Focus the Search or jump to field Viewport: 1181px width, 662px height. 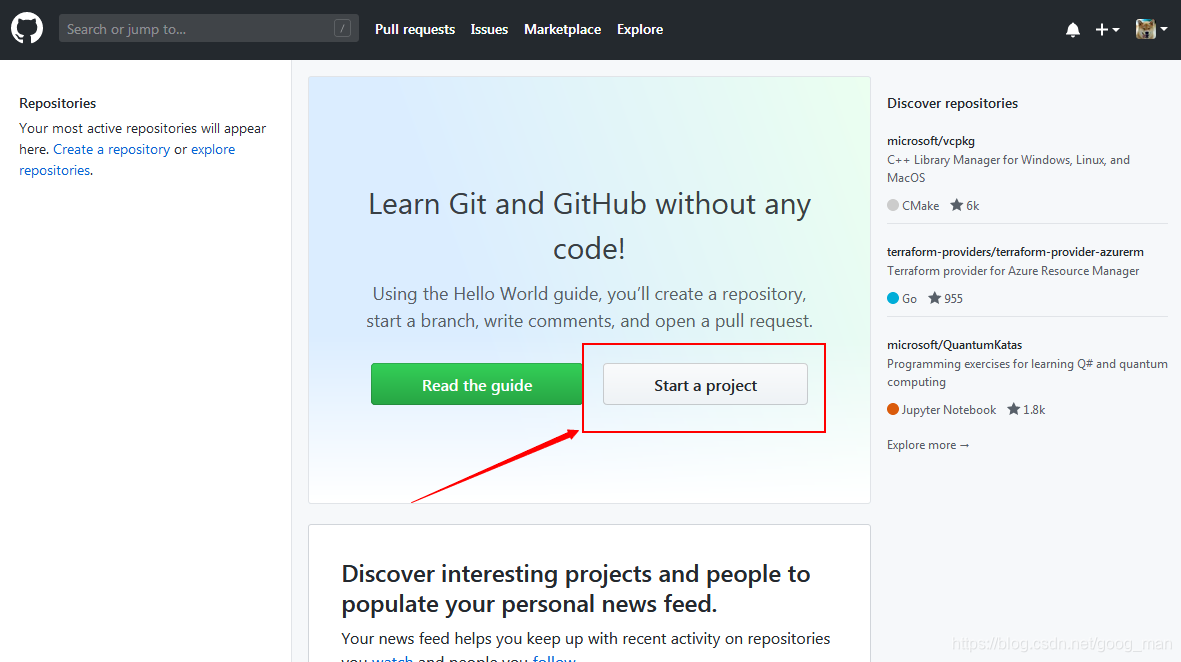[x=209, y=29]
